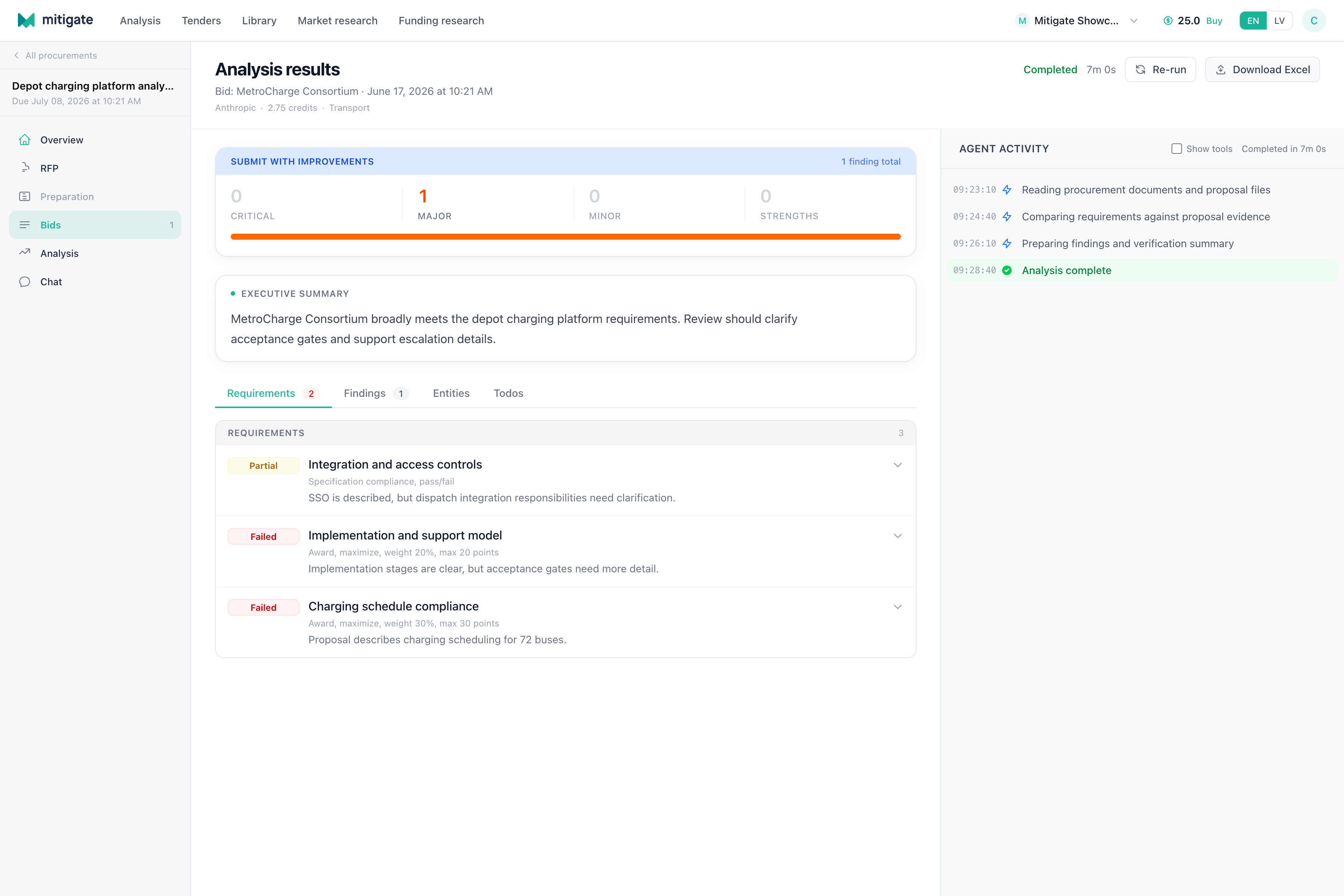
Task: Click the 'Bid: MetroCharge Consortium' subtitle
Action: coord(286,91)
